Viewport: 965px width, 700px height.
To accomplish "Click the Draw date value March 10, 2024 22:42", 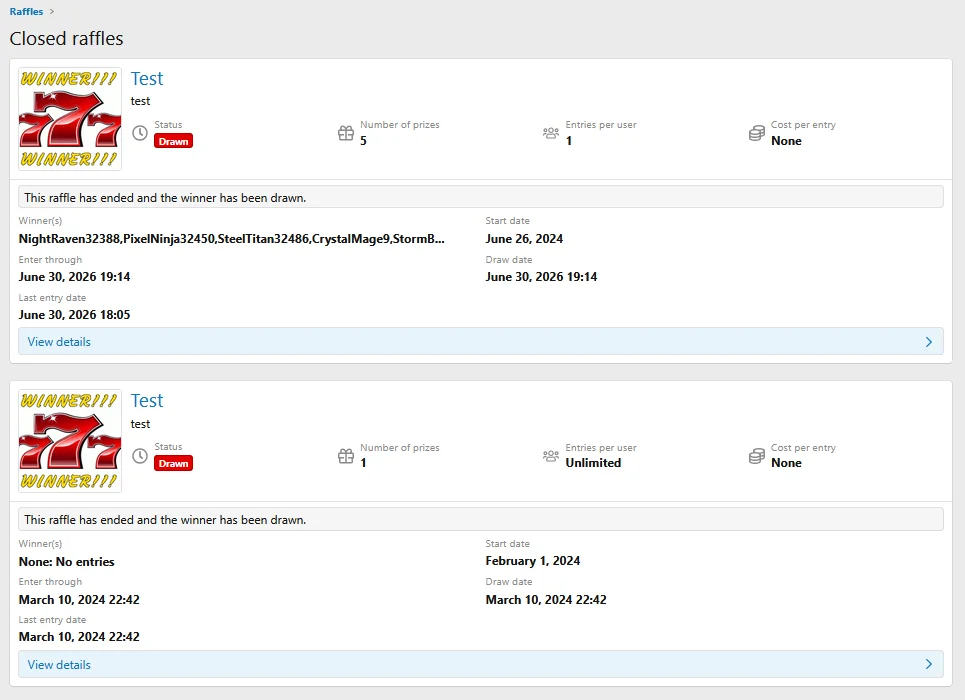I will pyautogui.click(x=546, y=600).
